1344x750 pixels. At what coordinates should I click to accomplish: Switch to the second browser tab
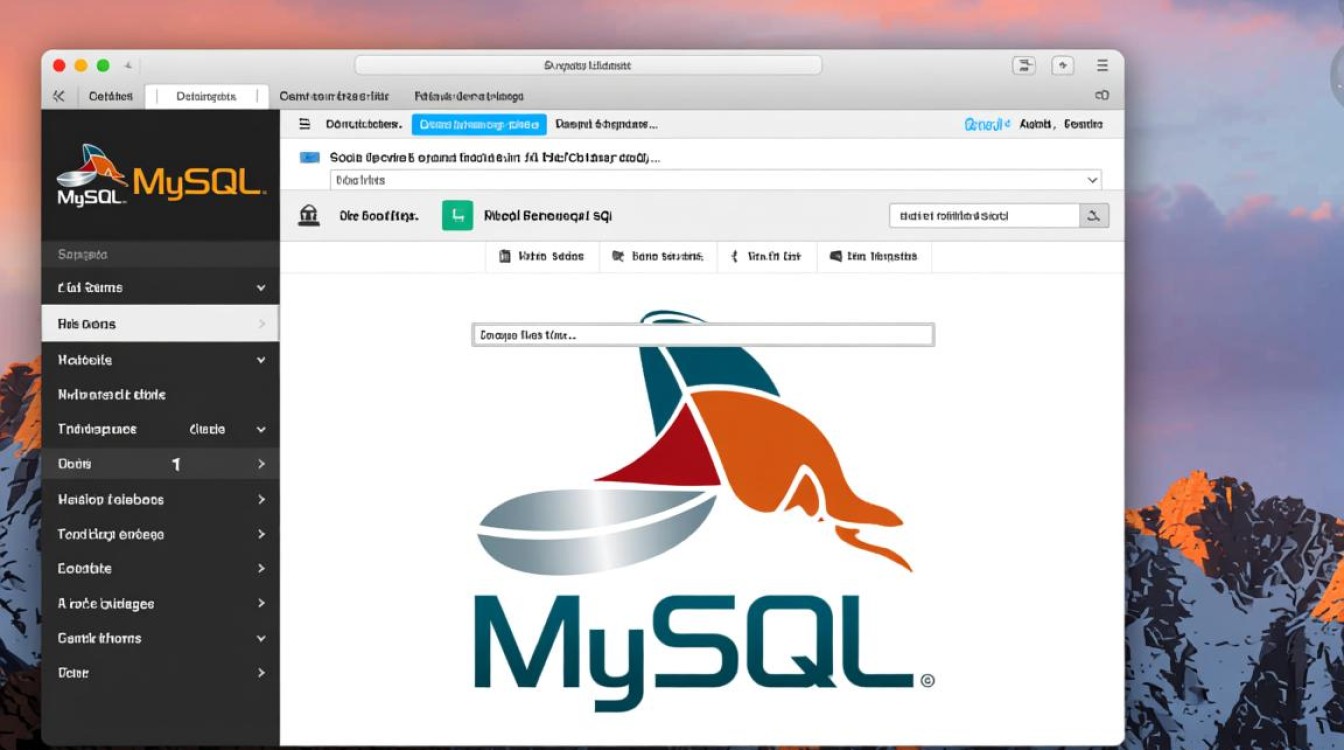click(208, 95)
